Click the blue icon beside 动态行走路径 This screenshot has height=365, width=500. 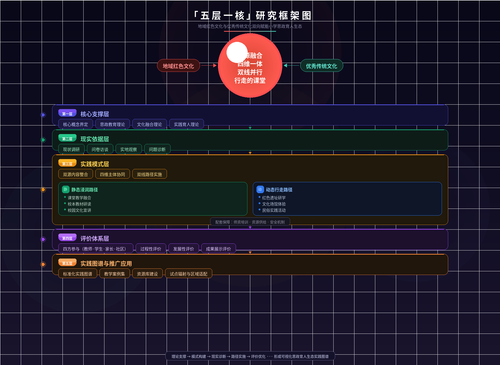260,189
